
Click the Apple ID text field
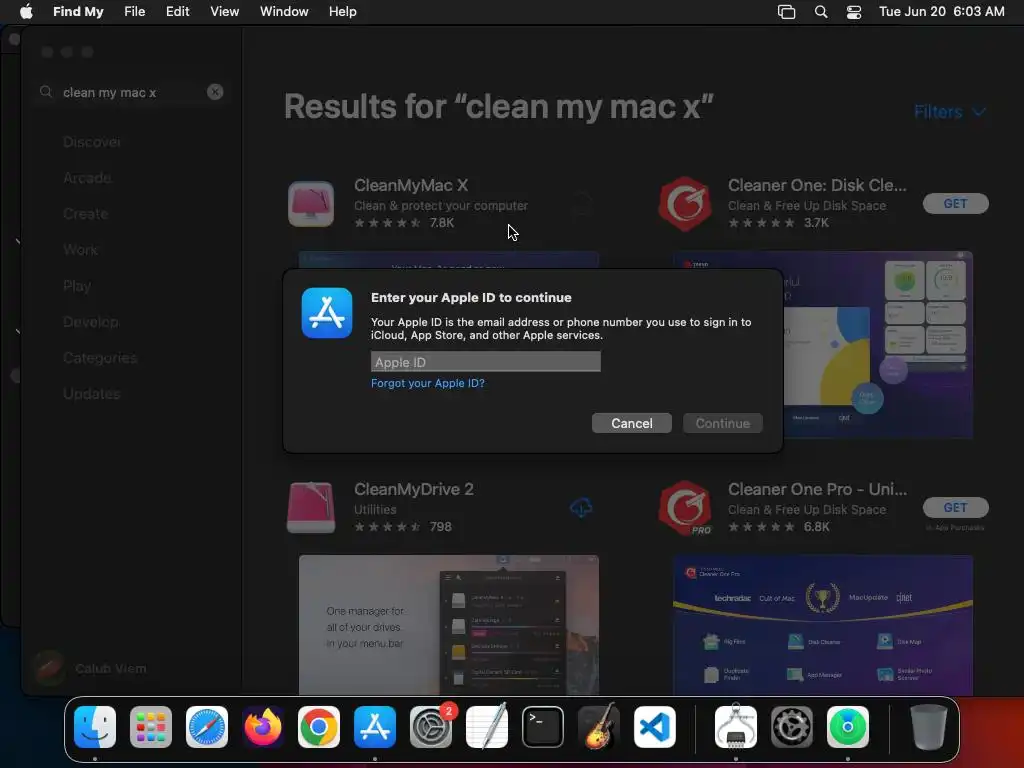pos(485,362)
